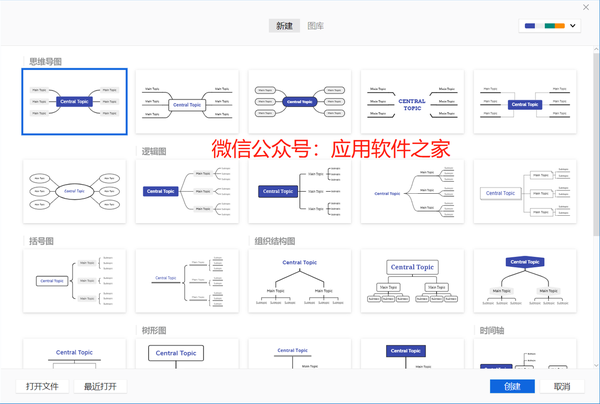Click 取消 to cancel the dialog
Screen dimensions: 600x404
[x=561, y=387]
